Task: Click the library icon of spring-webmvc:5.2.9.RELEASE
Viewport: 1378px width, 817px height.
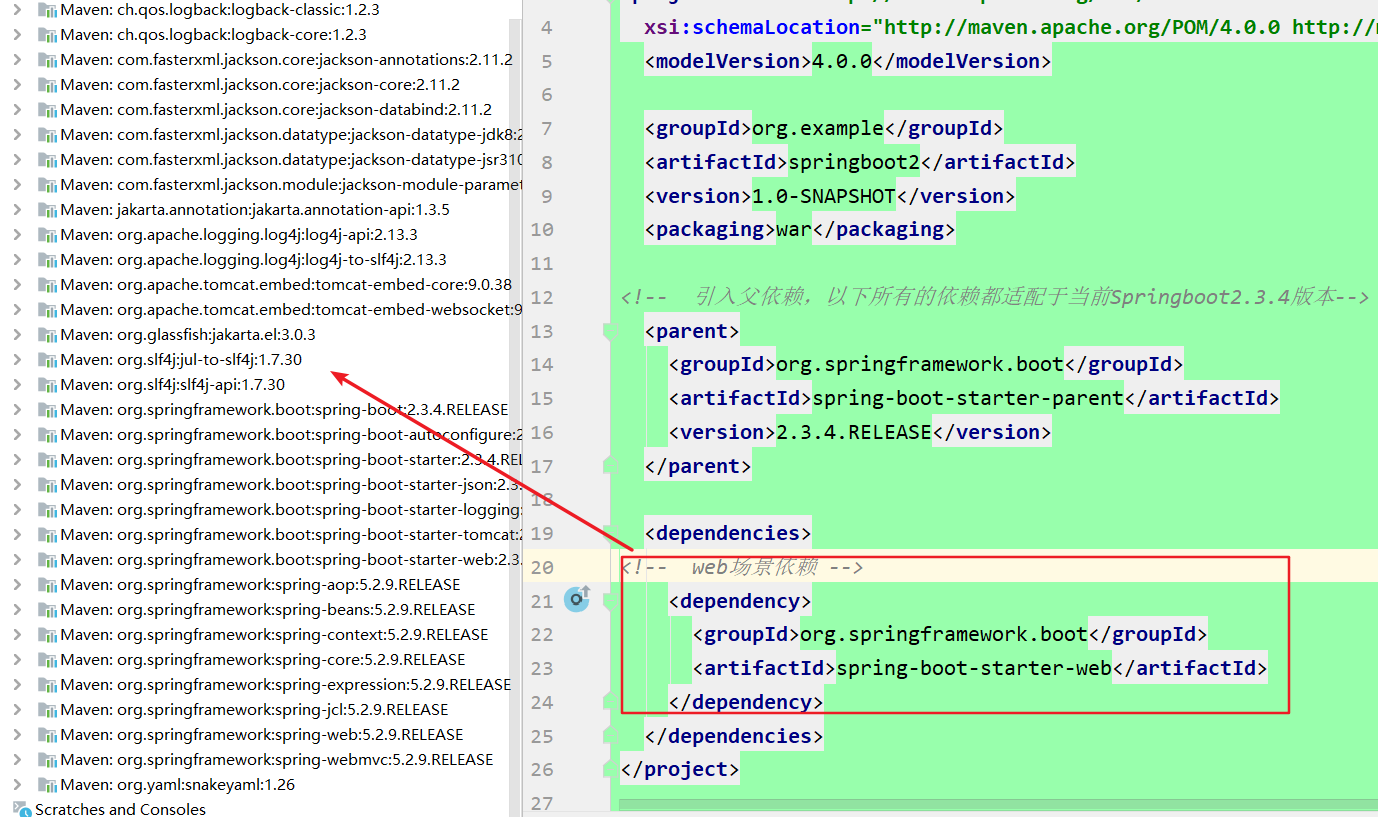Action: (46, 760)
